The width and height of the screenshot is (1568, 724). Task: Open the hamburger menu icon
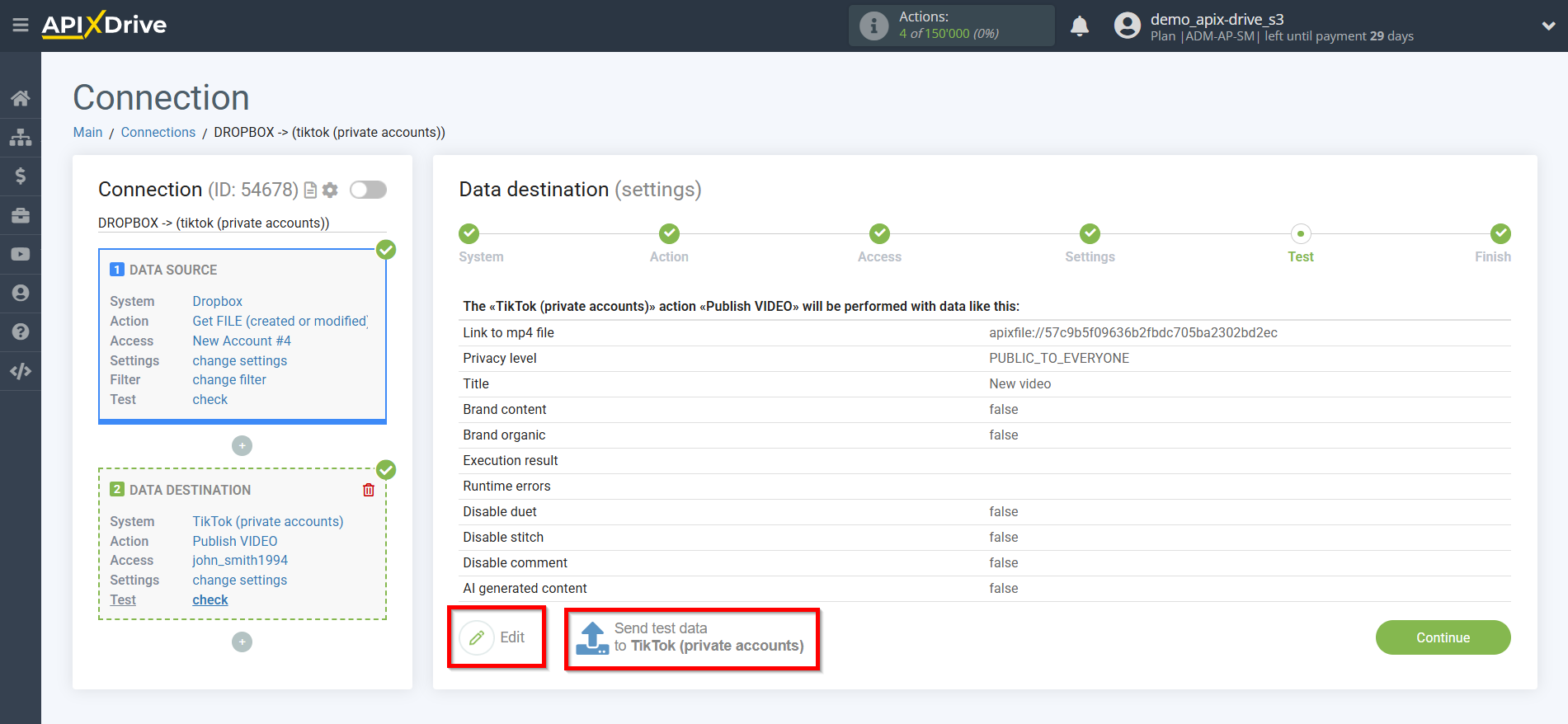(21, 26)
